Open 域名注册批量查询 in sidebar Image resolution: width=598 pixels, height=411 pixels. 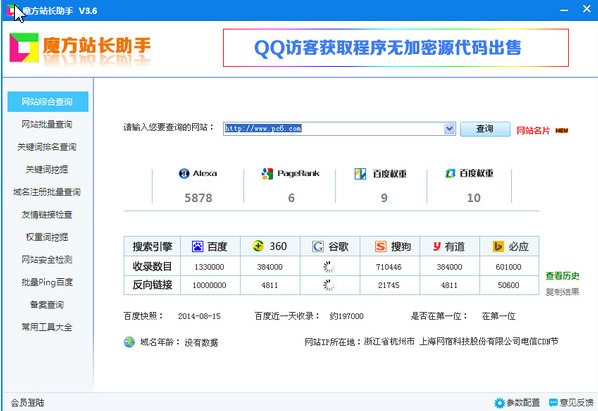coord(47,192)
